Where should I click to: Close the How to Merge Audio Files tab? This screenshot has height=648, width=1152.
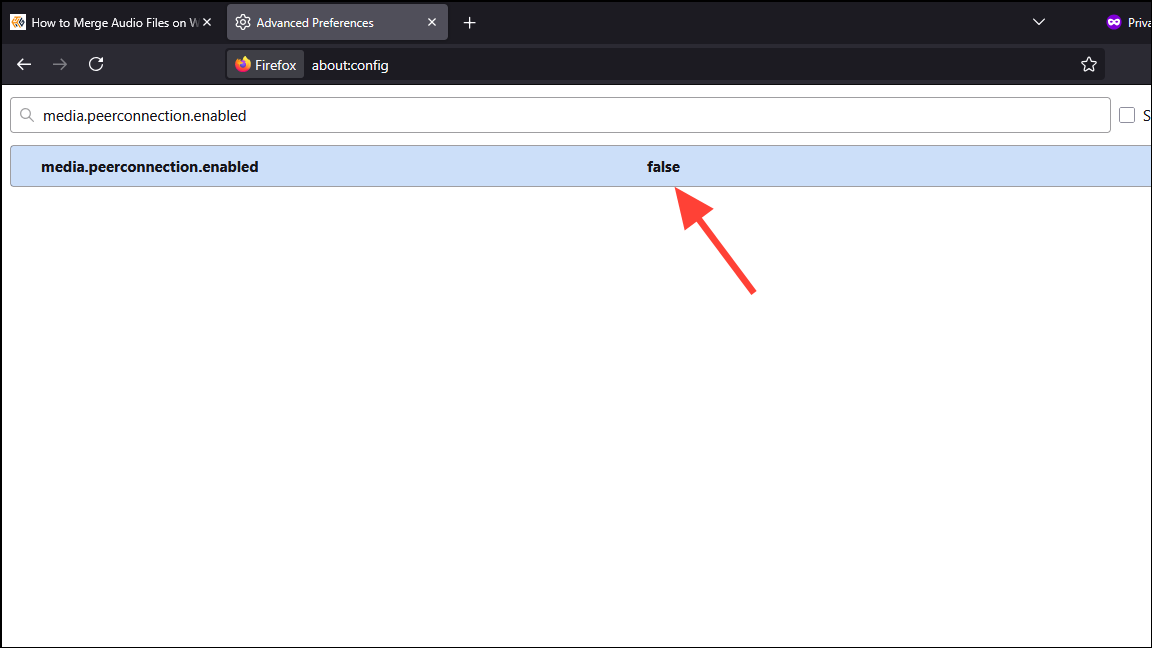207,22
